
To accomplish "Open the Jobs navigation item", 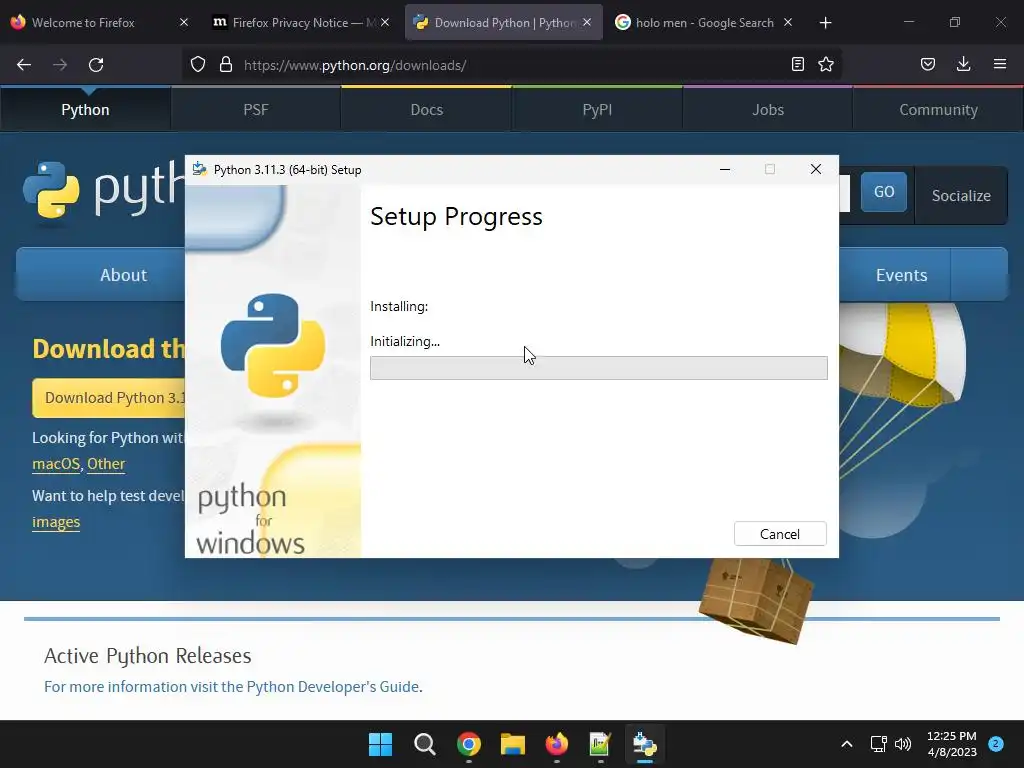I will (x=768, y=110).
